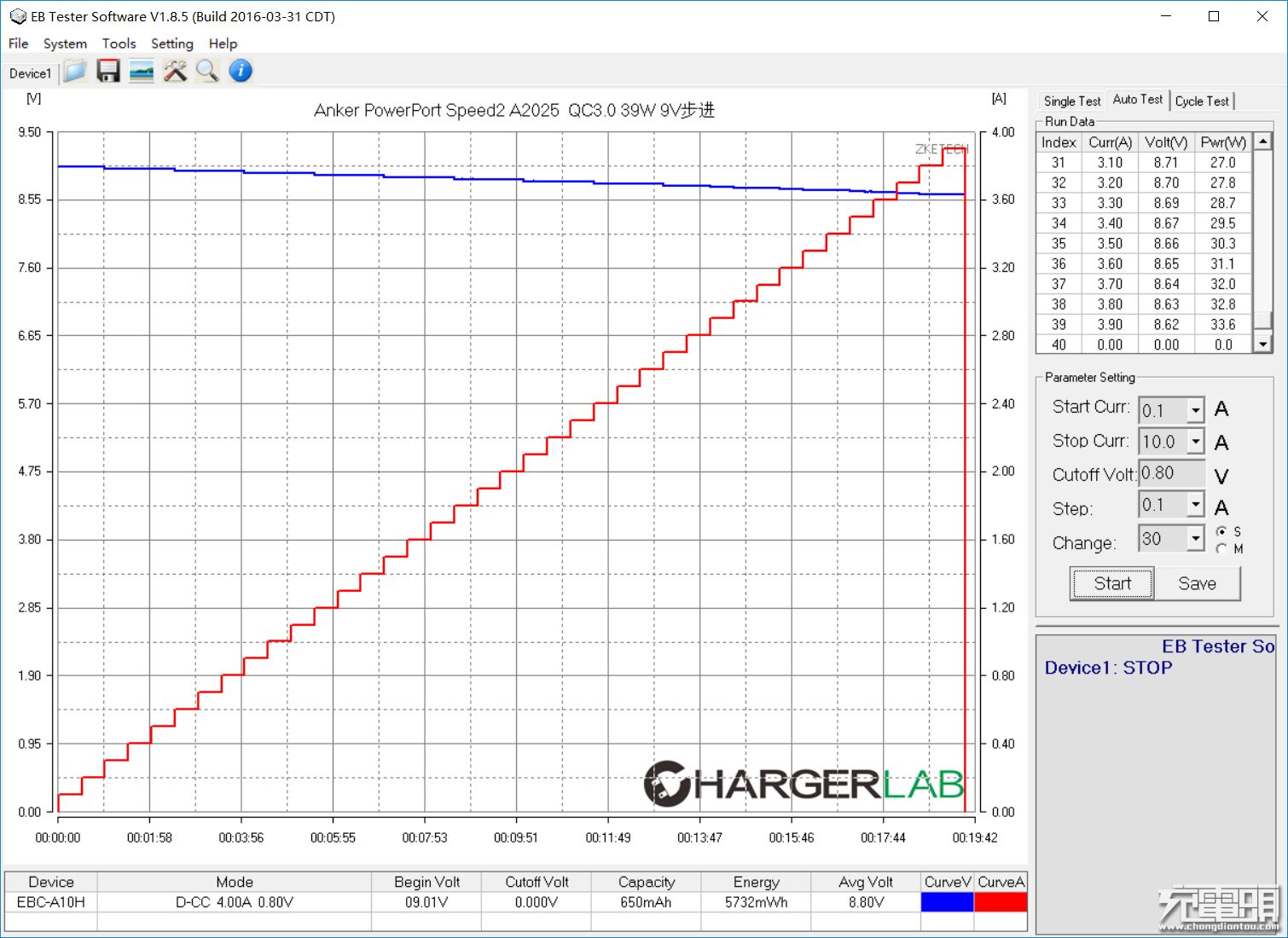The image size is (1288, 938).
Task: Click the 0.000V cutoff volt value
Action: pyautogui.click(x=537, y=901)
